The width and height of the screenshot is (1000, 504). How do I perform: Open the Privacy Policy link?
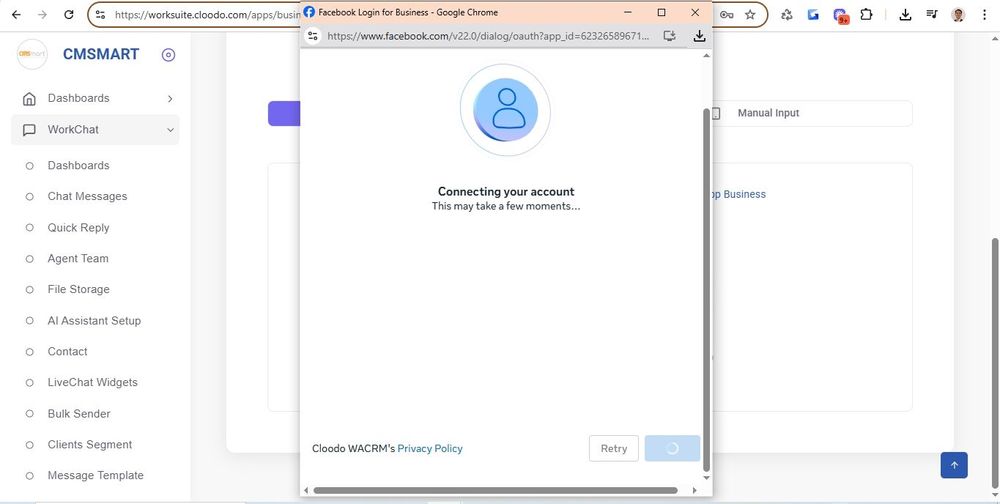430,449
